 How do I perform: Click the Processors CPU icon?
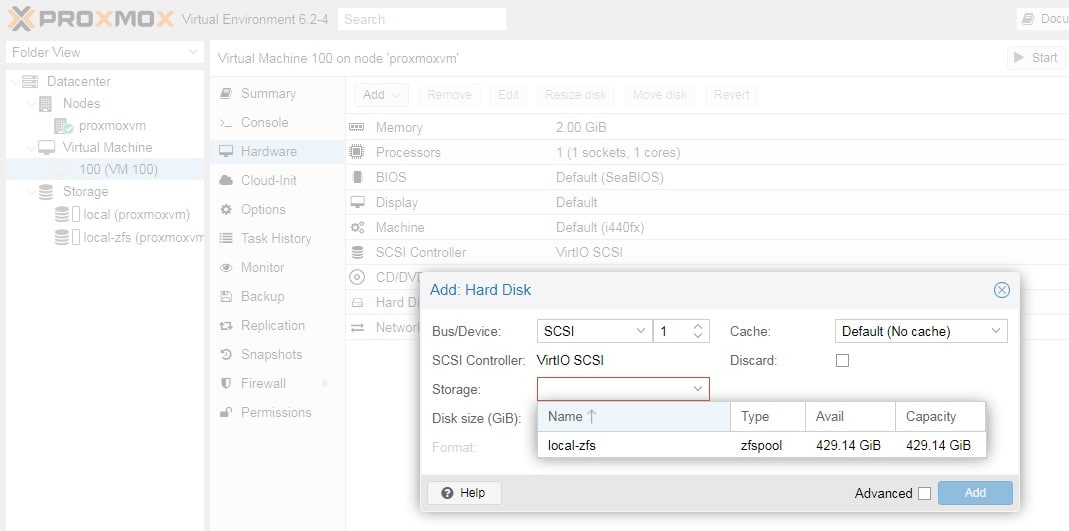coord(357,153)
